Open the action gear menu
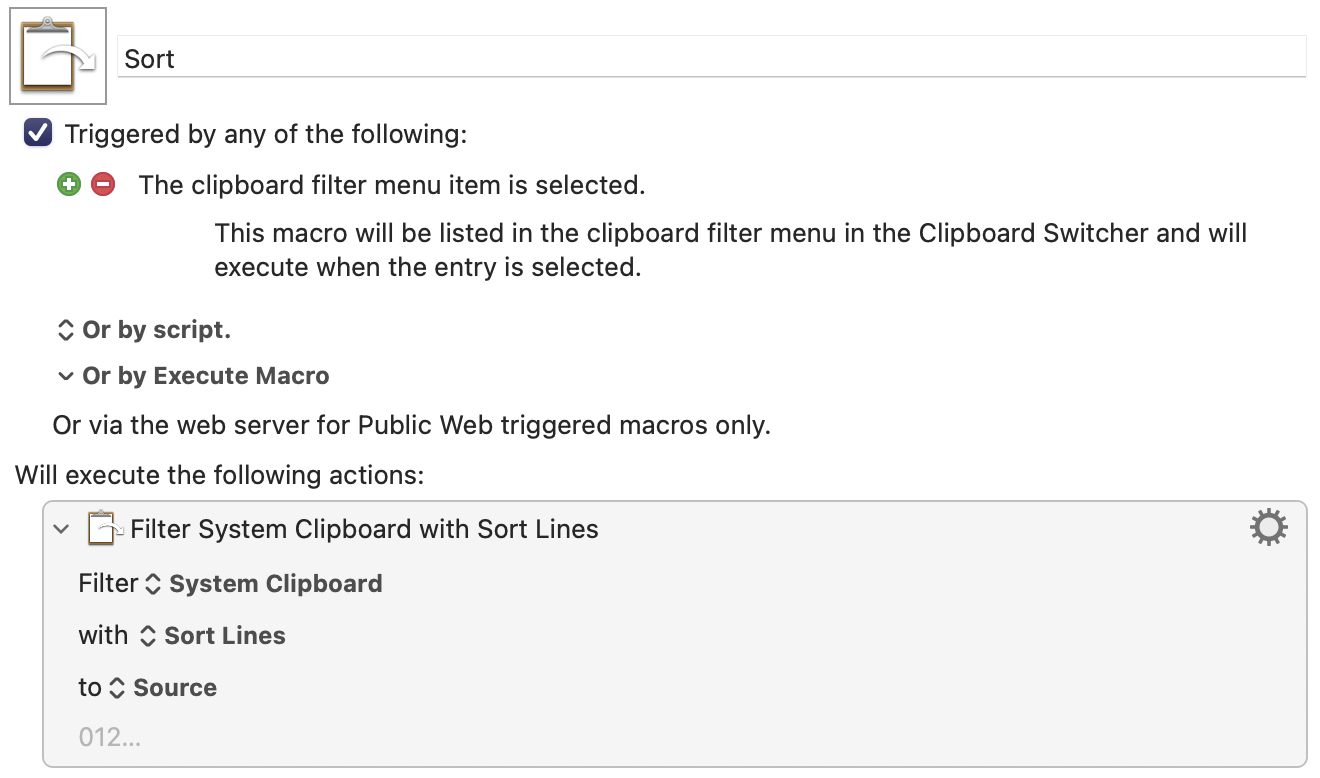Image resolution: width=1320 pixels, height=778 pixels. pyautogui.click(x=1269, y=527)
